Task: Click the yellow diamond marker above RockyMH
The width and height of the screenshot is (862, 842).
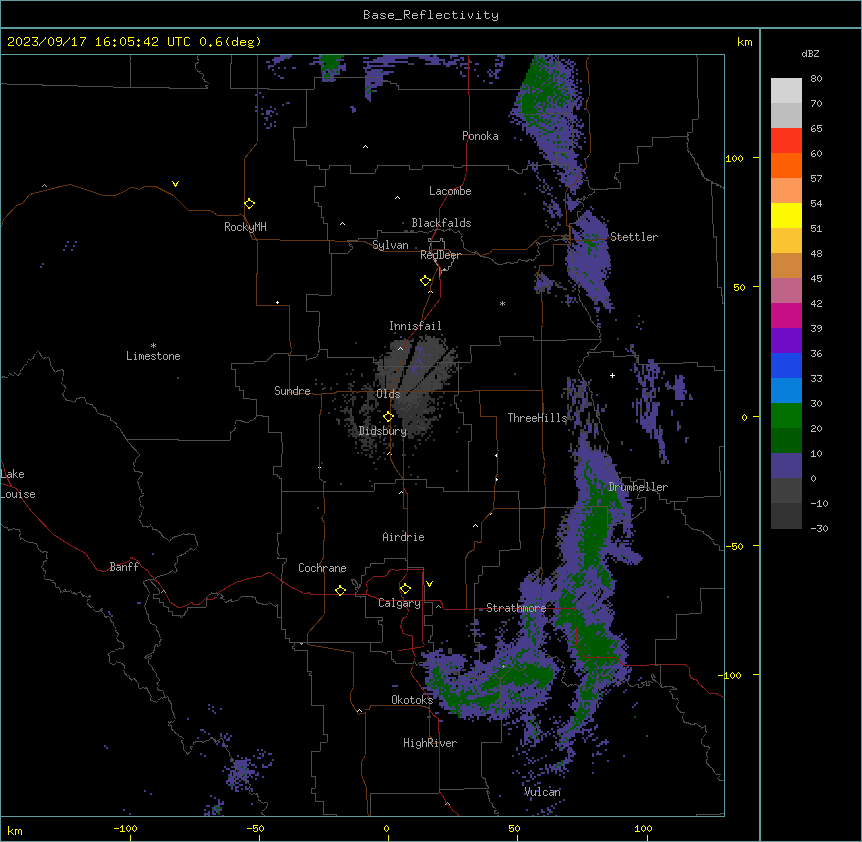Action: [249, 204]
